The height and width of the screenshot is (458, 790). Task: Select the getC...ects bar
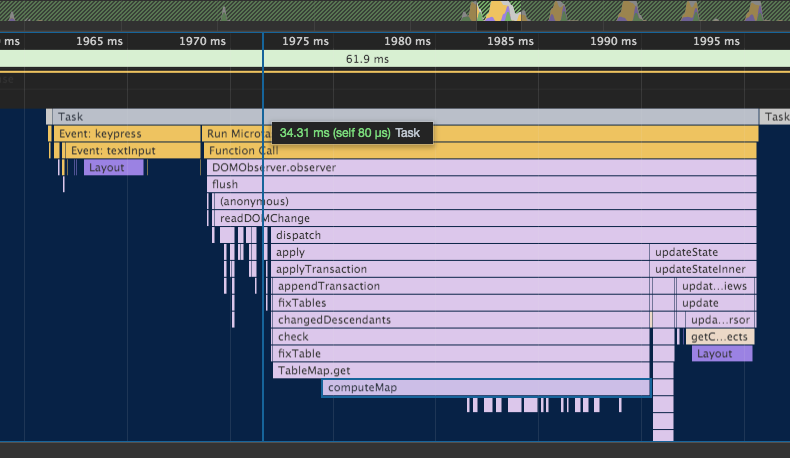tap(719, 337)
